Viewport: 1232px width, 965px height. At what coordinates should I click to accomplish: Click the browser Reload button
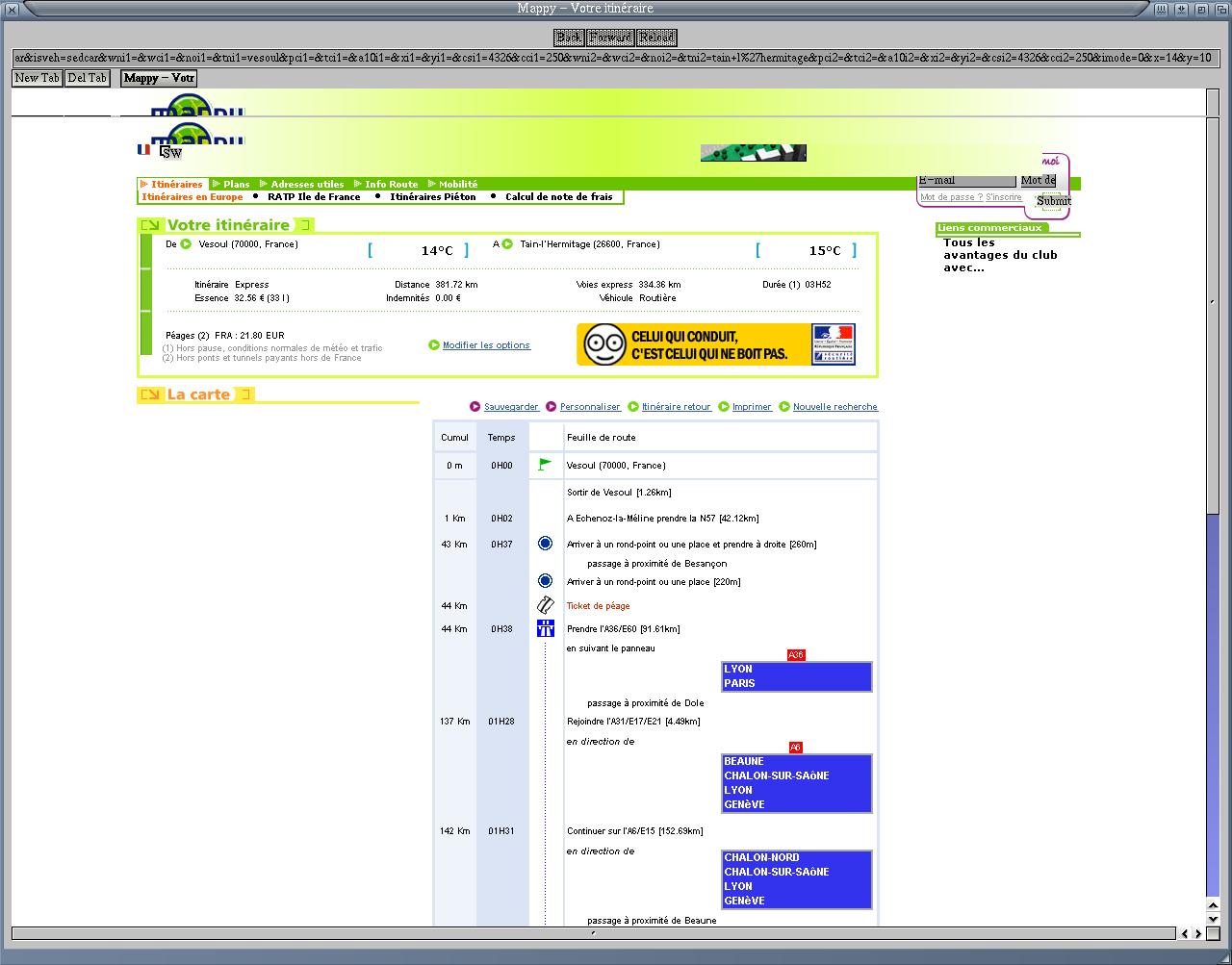point(656,38)
